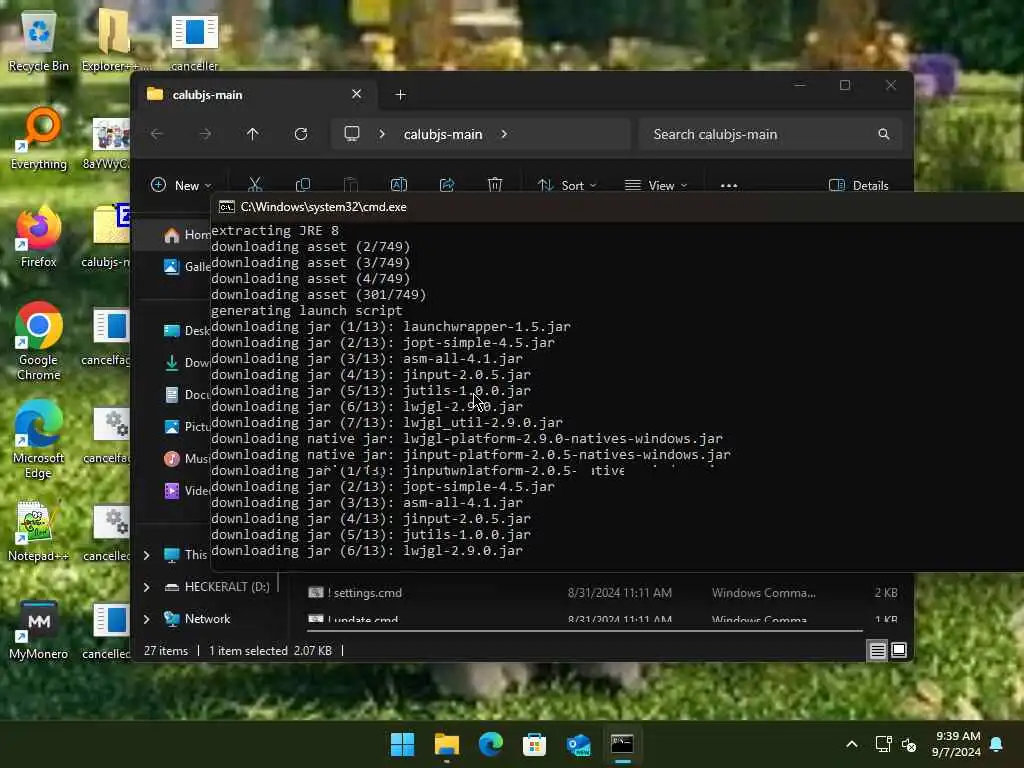The width and height of the screenshot is (1024, 768).
Task: Open the New item dropdown
Action: [x=182, y=185]
